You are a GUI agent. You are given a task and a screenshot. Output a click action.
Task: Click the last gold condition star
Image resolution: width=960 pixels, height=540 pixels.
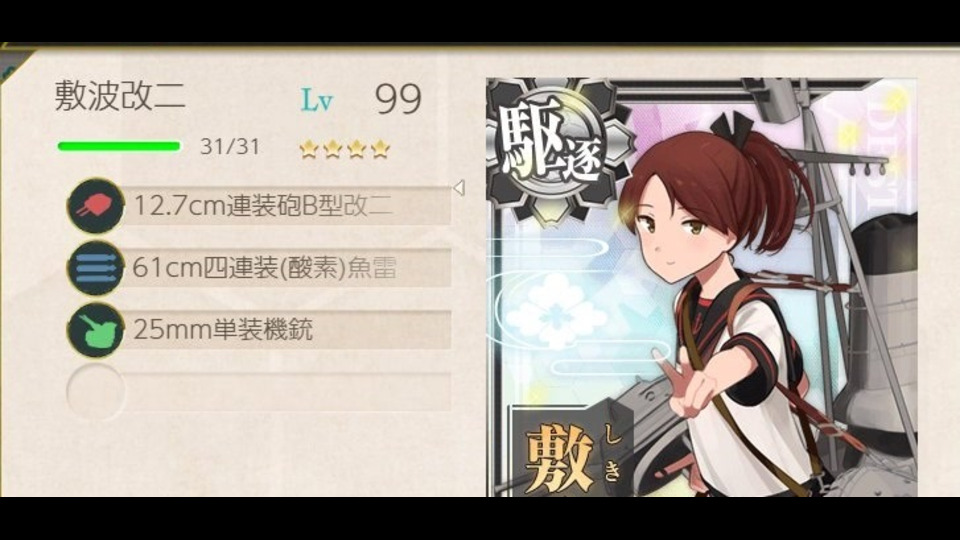380,149
